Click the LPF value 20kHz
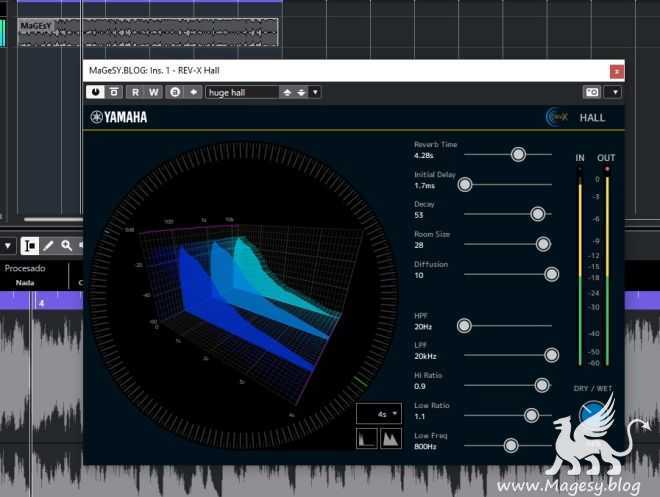 click(x=425, y=356)
